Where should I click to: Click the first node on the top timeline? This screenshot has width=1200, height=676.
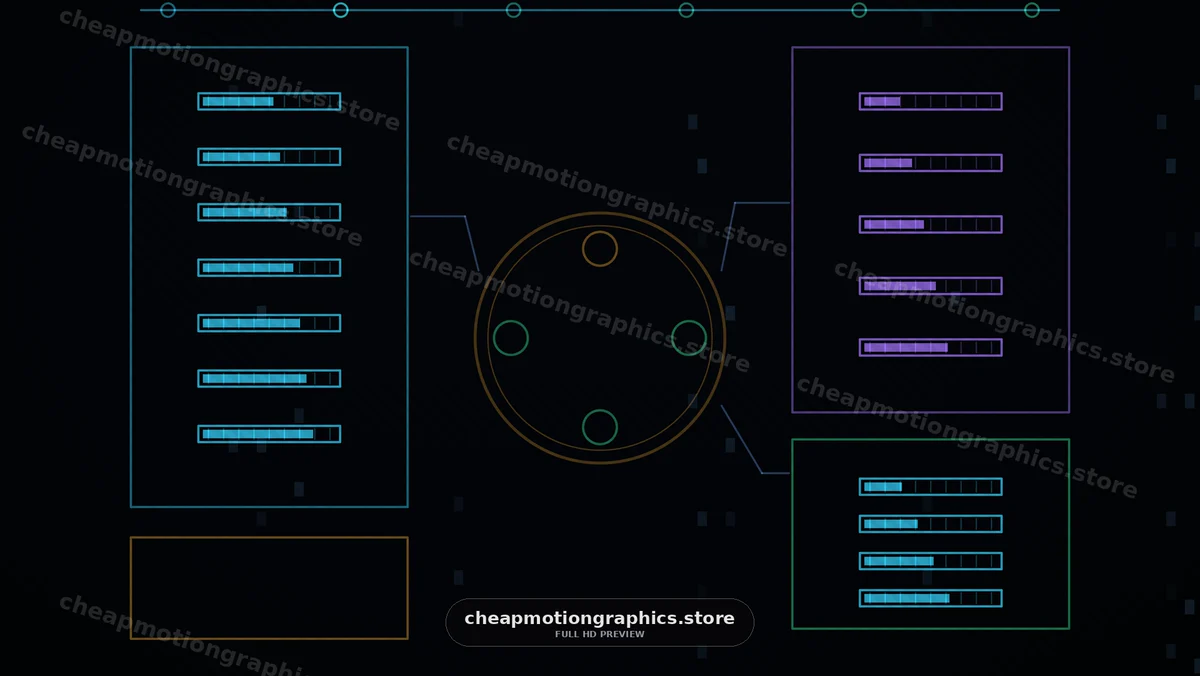click(168, 10)
